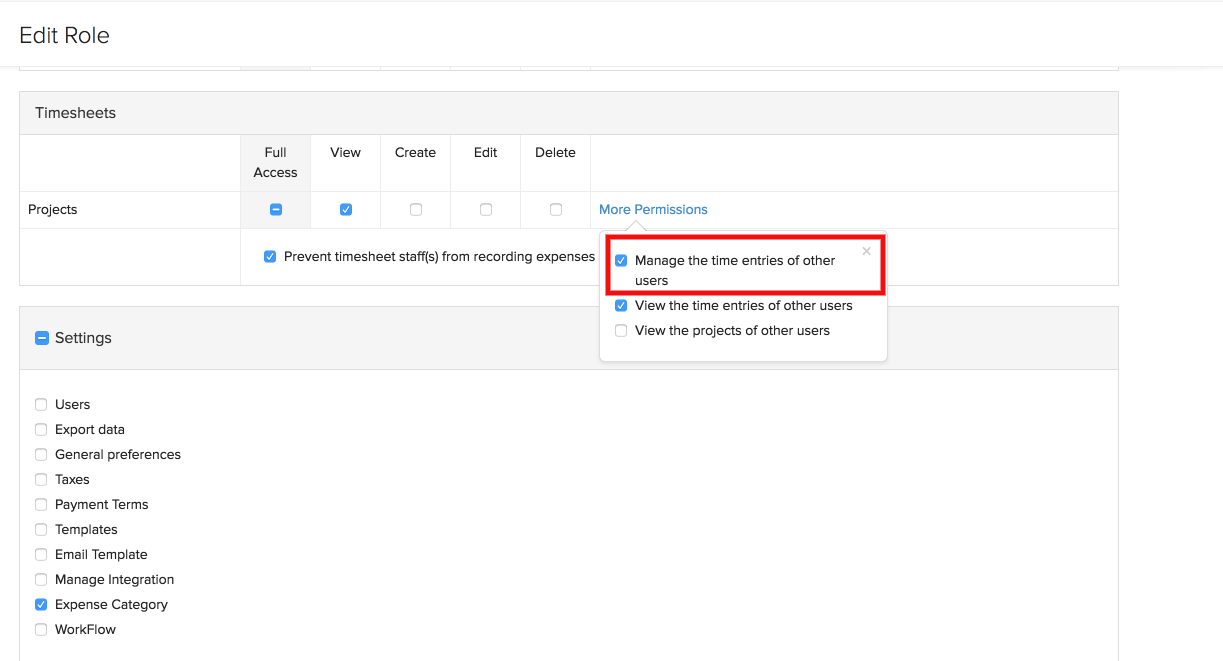The height and width of the screenshot is (661, 1223).
Task: Enable General preferences permission
Action: click(x=41, y=455)
